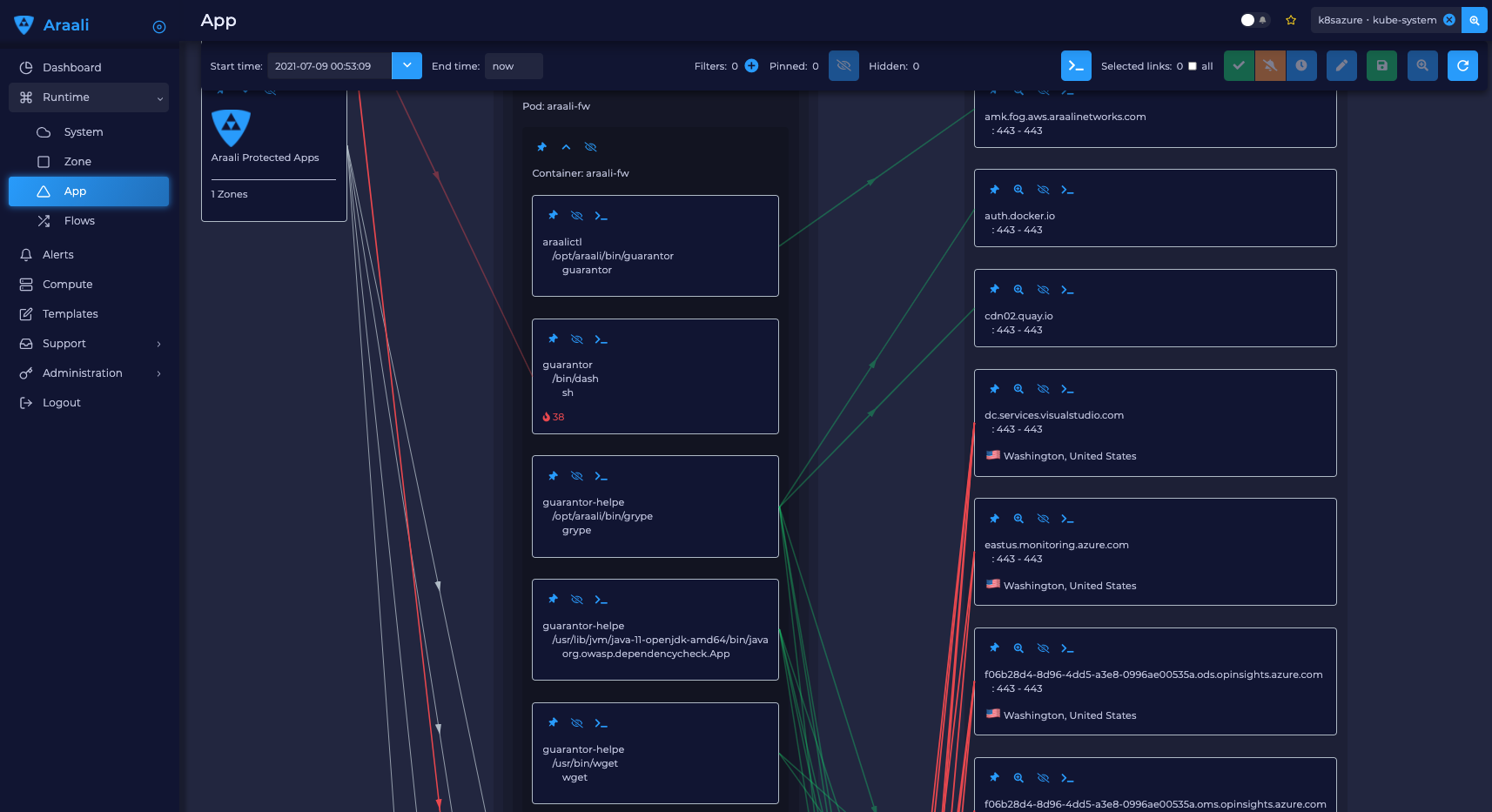Click the Araali Protected Apps shield
Screen dimensions: 1492x812
tap(231, 128)
